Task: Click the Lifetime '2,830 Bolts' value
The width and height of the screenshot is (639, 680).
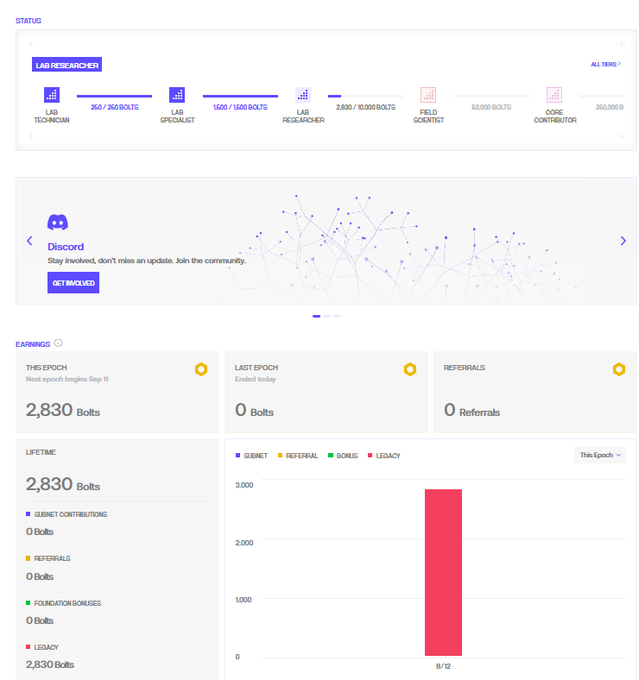Action: point(63,484)
